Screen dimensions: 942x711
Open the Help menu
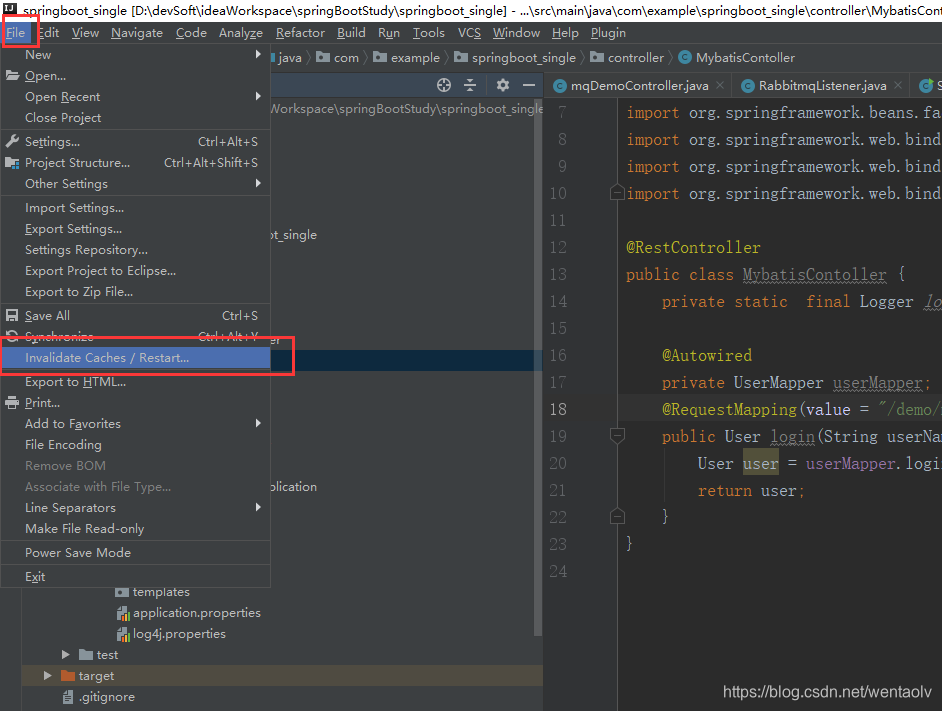[x=565, y=33]
